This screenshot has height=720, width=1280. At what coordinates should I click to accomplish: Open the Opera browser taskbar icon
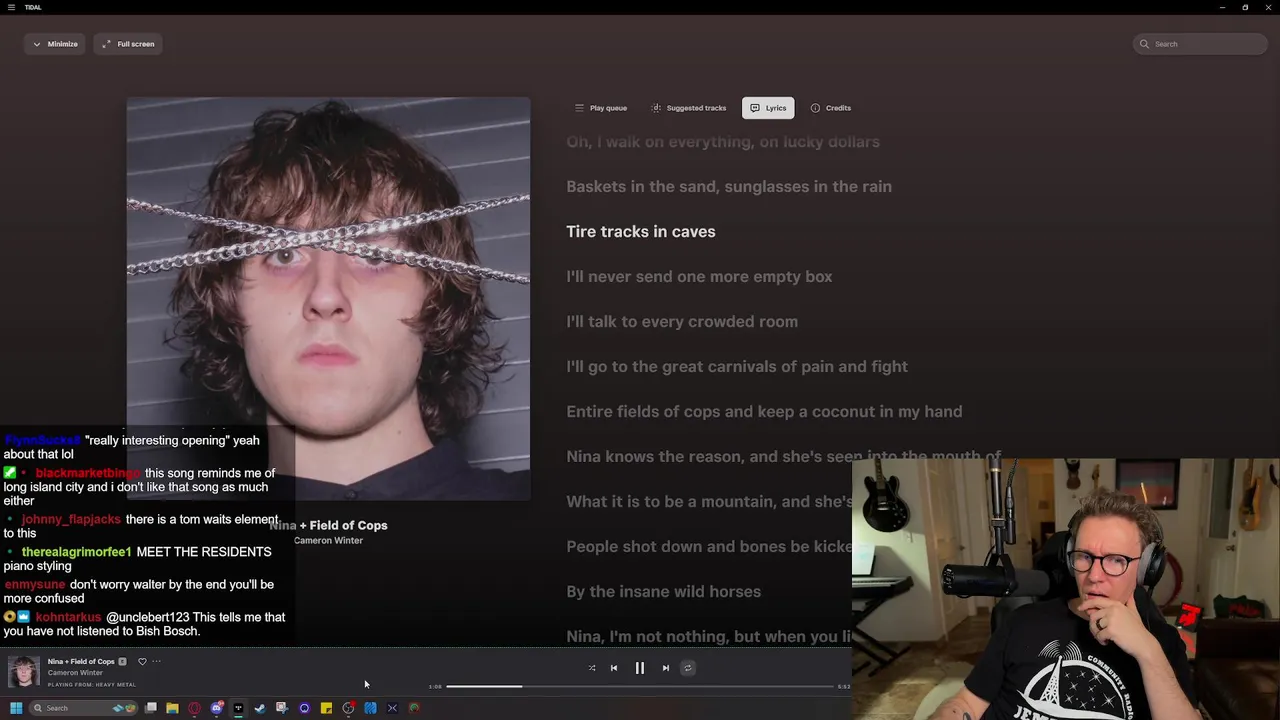194,708
